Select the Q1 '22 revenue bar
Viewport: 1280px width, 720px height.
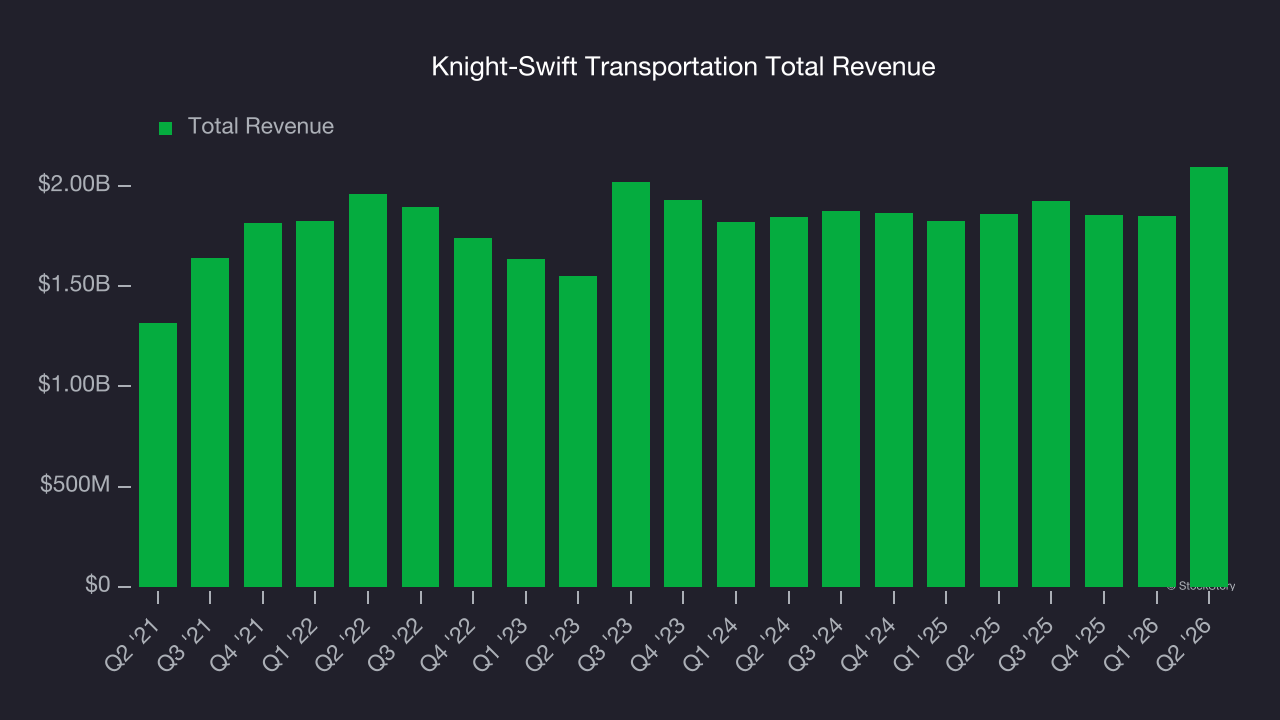coord(315,404)
